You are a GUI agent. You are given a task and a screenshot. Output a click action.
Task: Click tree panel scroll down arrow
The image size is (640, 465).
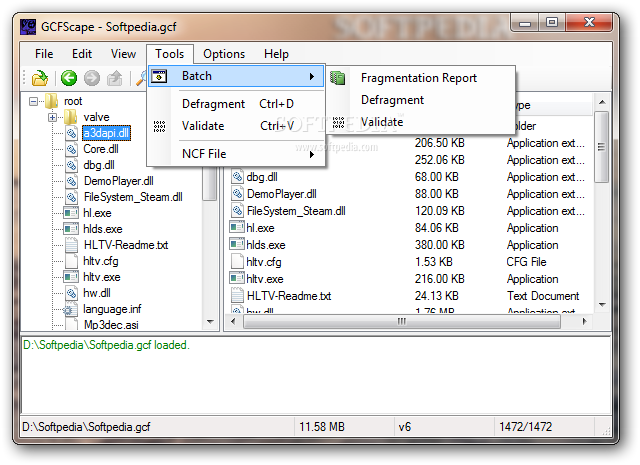210,321
